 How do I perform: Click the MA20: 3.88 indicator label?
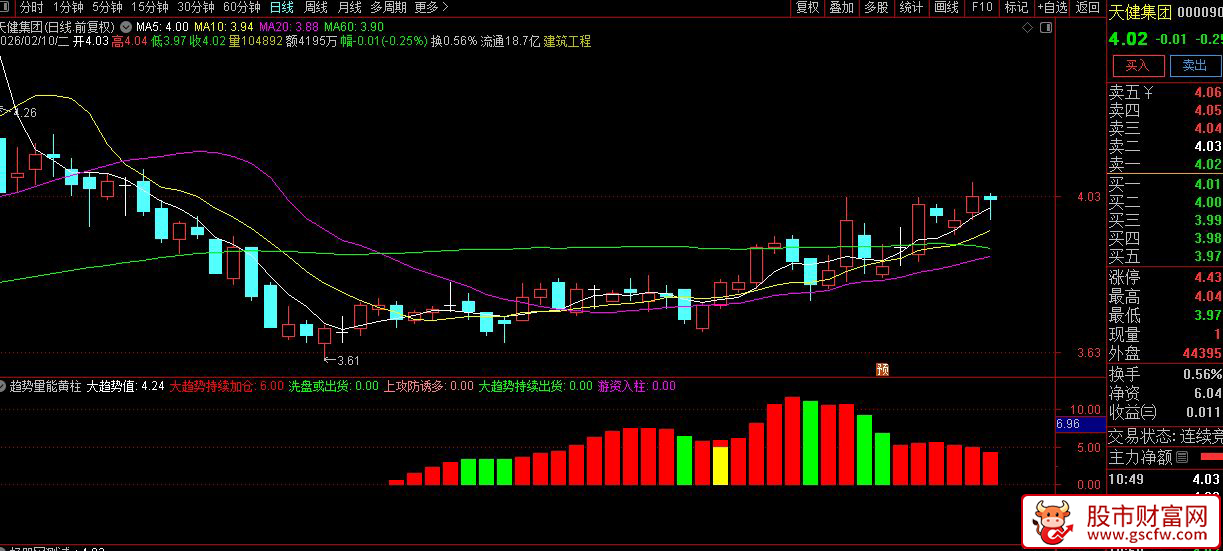point(289,26)
